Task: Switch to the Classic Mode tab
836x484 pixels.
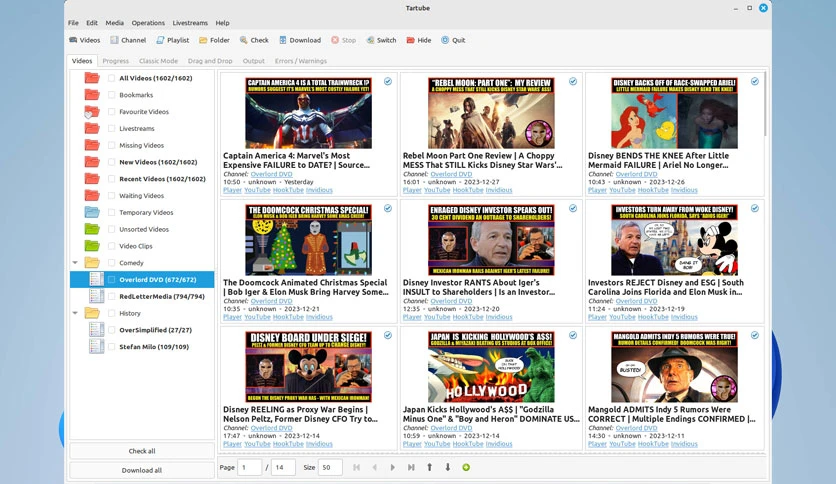Action: [x=158, y=61]
